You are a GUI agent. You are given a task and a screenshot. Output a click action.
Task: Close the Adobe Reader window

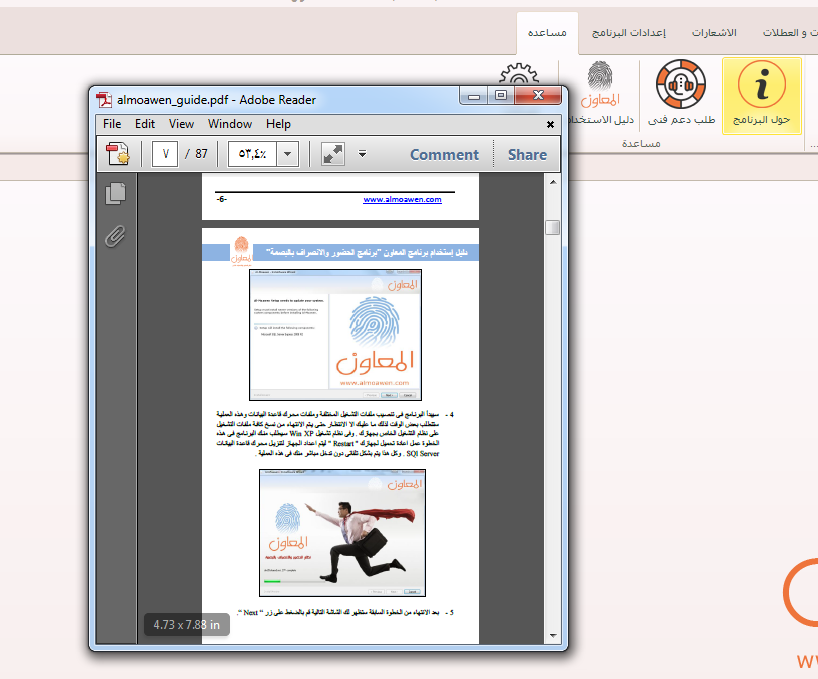538,95
